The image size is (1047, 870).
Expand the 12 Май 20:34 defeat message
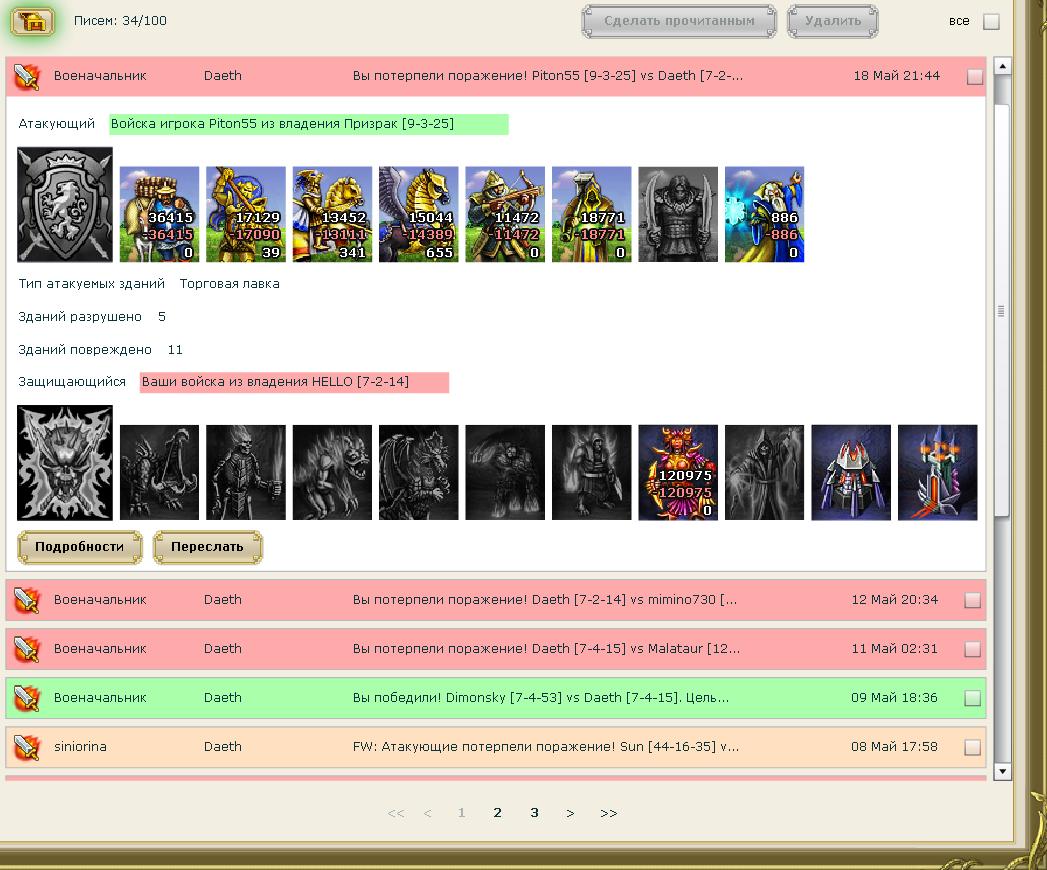495,600
